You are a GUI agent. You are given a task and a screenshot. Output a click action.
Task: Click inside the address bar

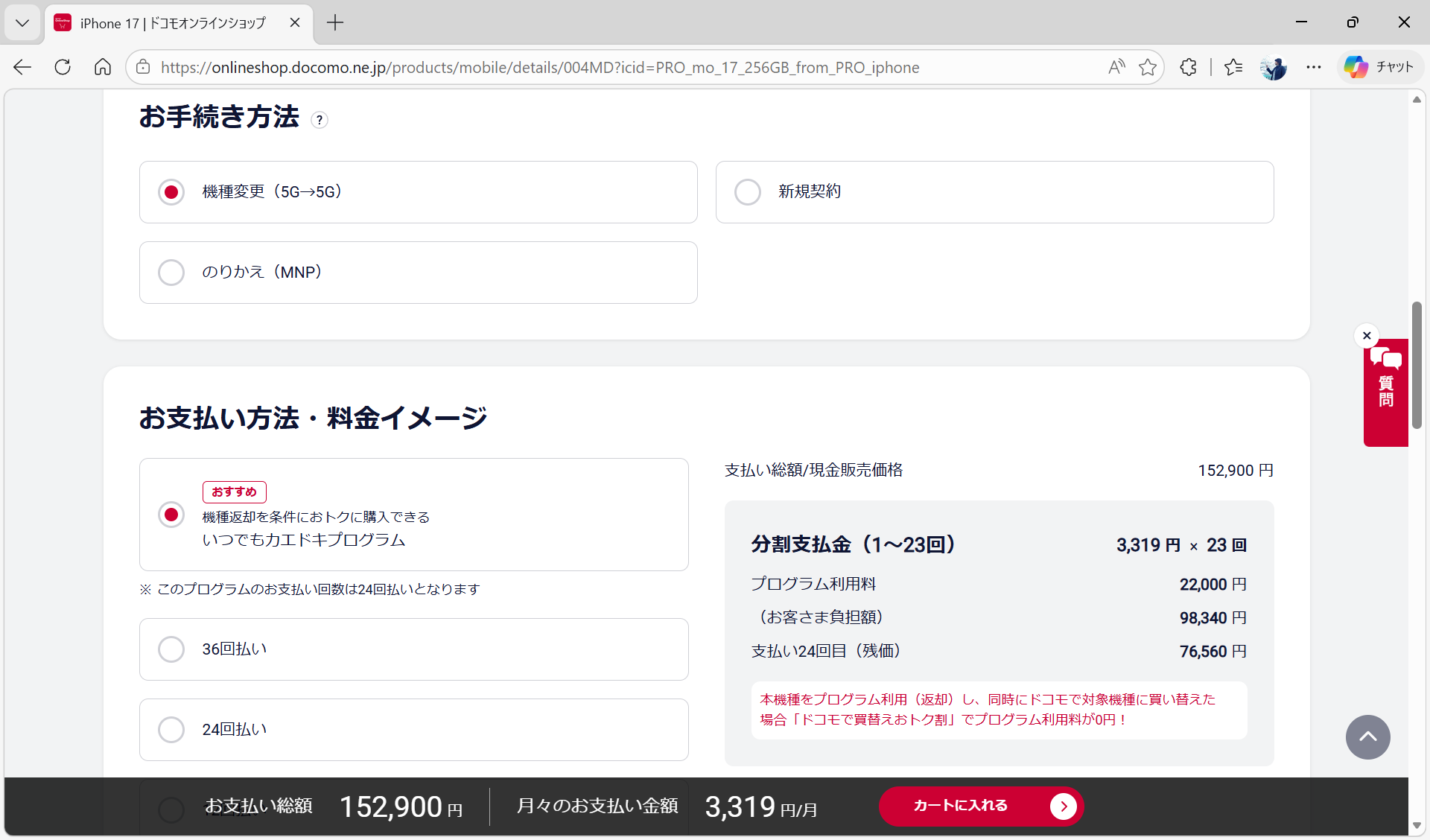click(x=596, y=67)
